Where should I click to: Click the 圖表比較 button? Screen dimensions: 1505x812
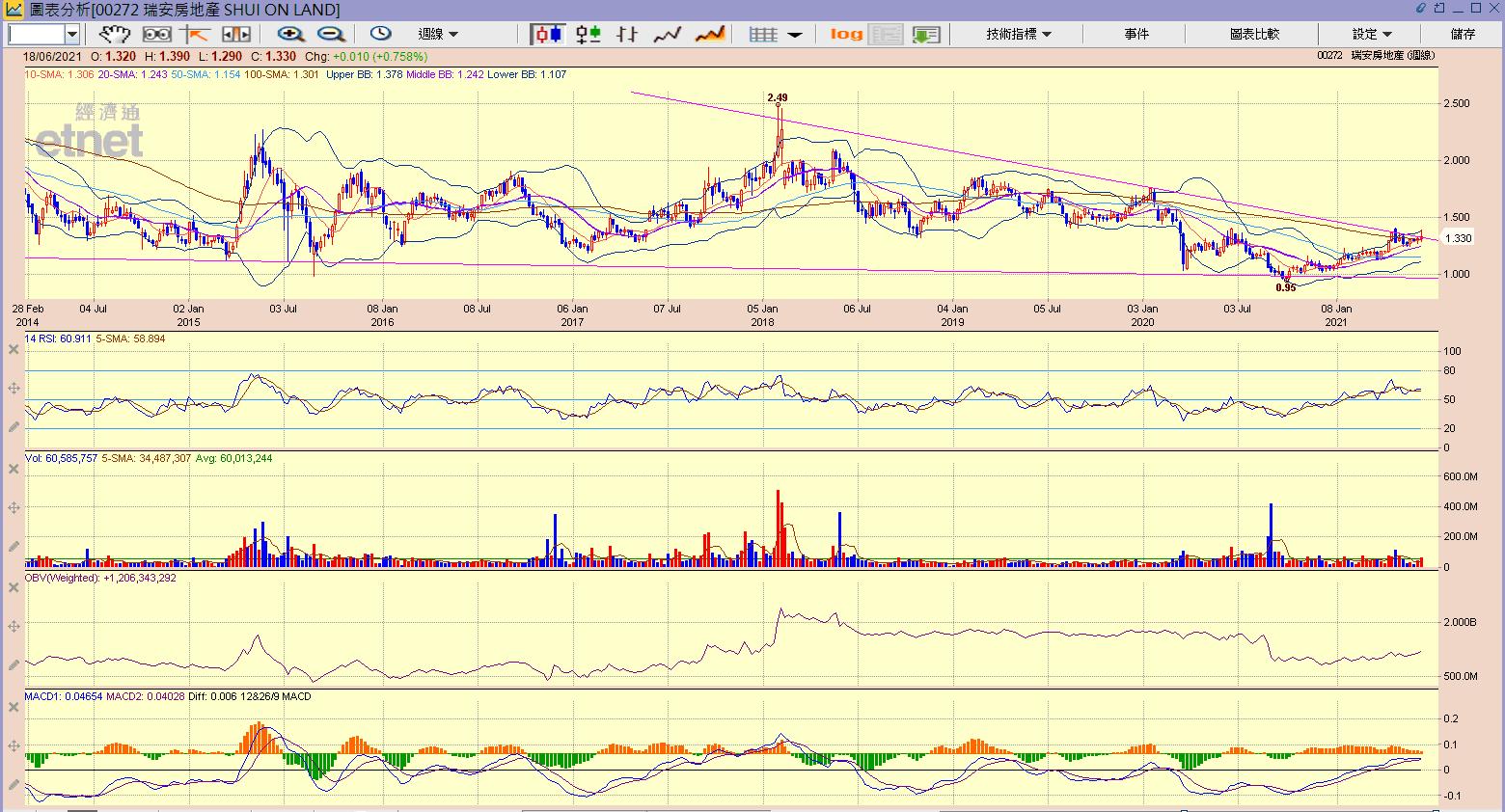pos(1254,34)
